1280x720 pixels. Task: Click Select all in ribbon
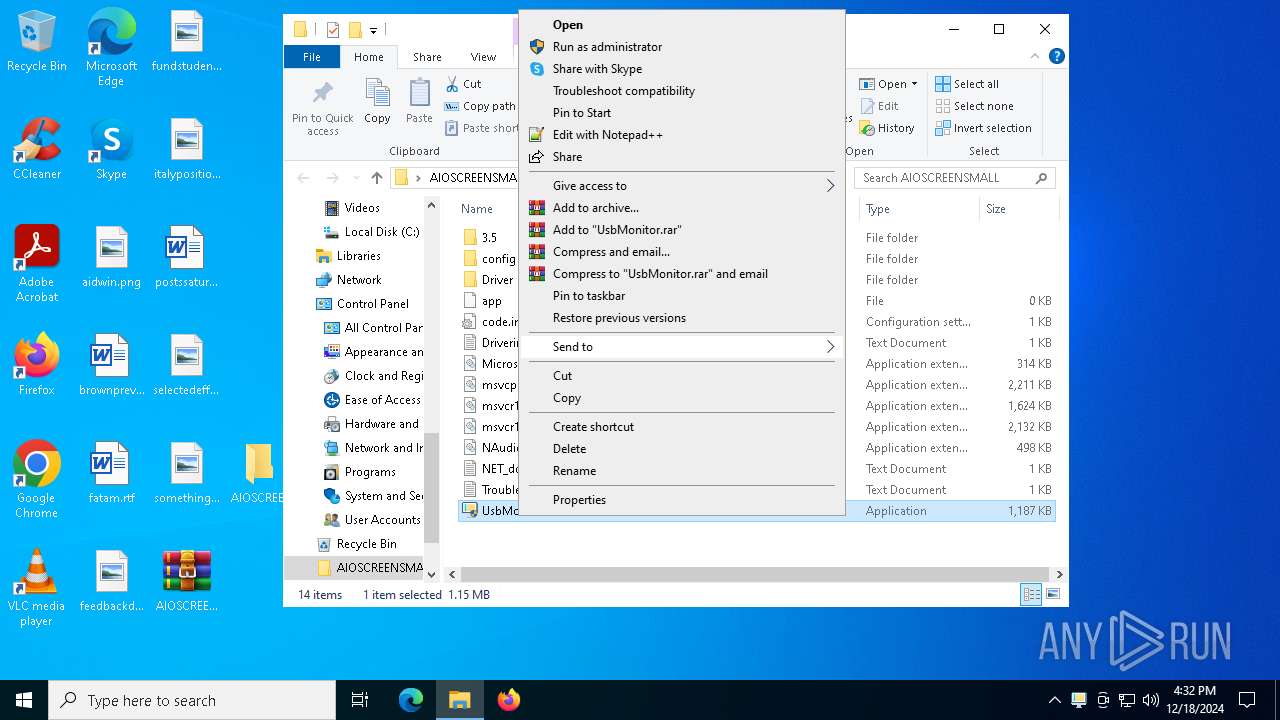[967, 84]
